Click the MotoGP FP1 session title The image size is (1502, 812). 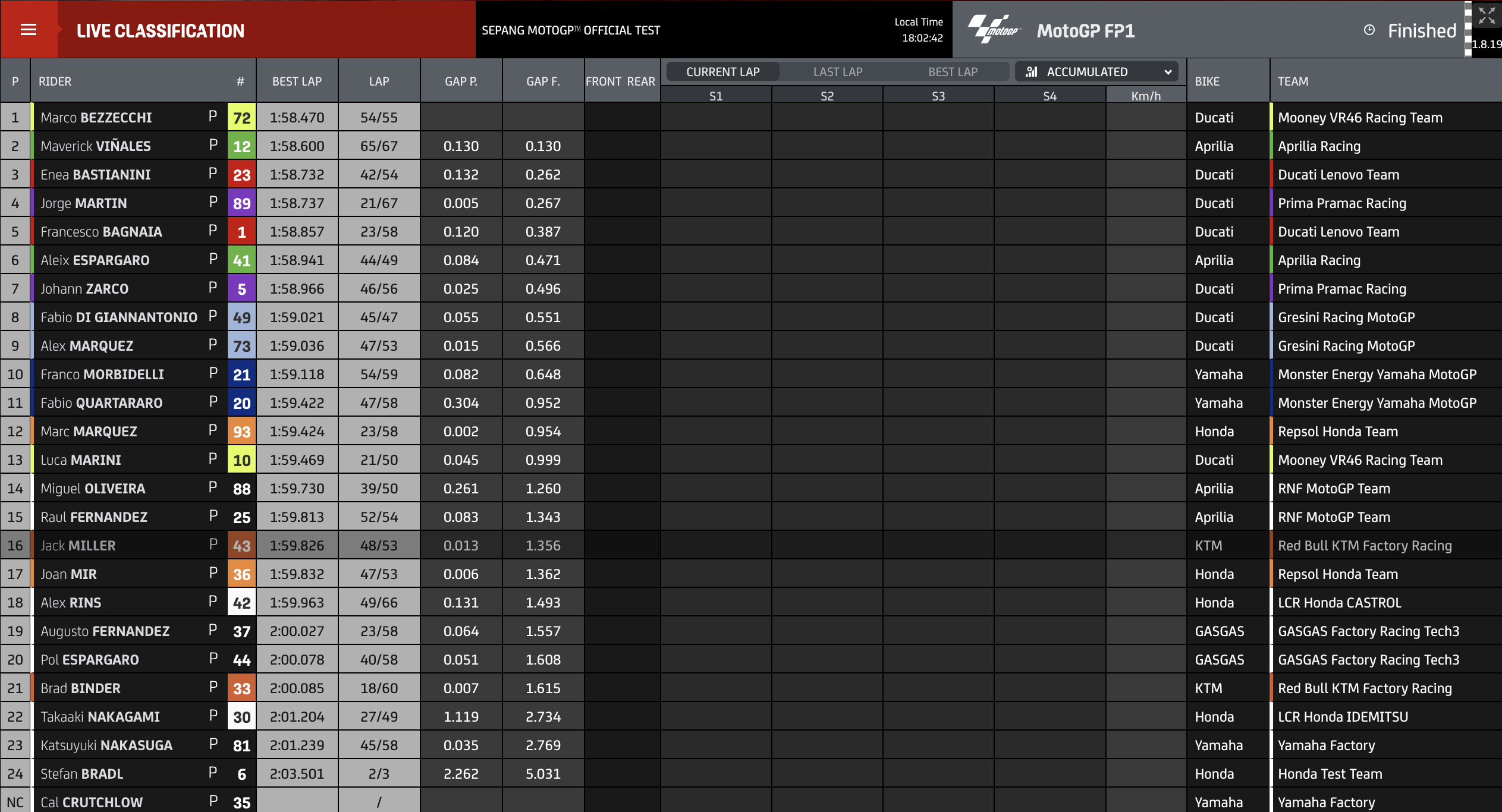1086,31
